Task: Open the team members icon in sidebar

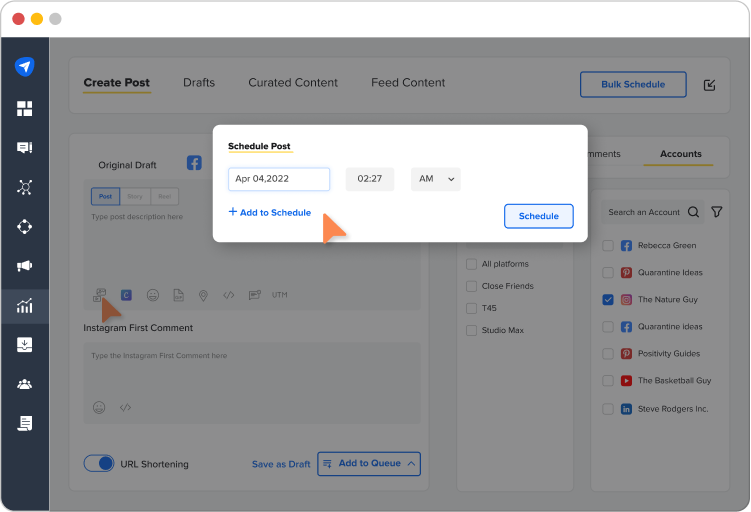Action: [x=25, y=384]
